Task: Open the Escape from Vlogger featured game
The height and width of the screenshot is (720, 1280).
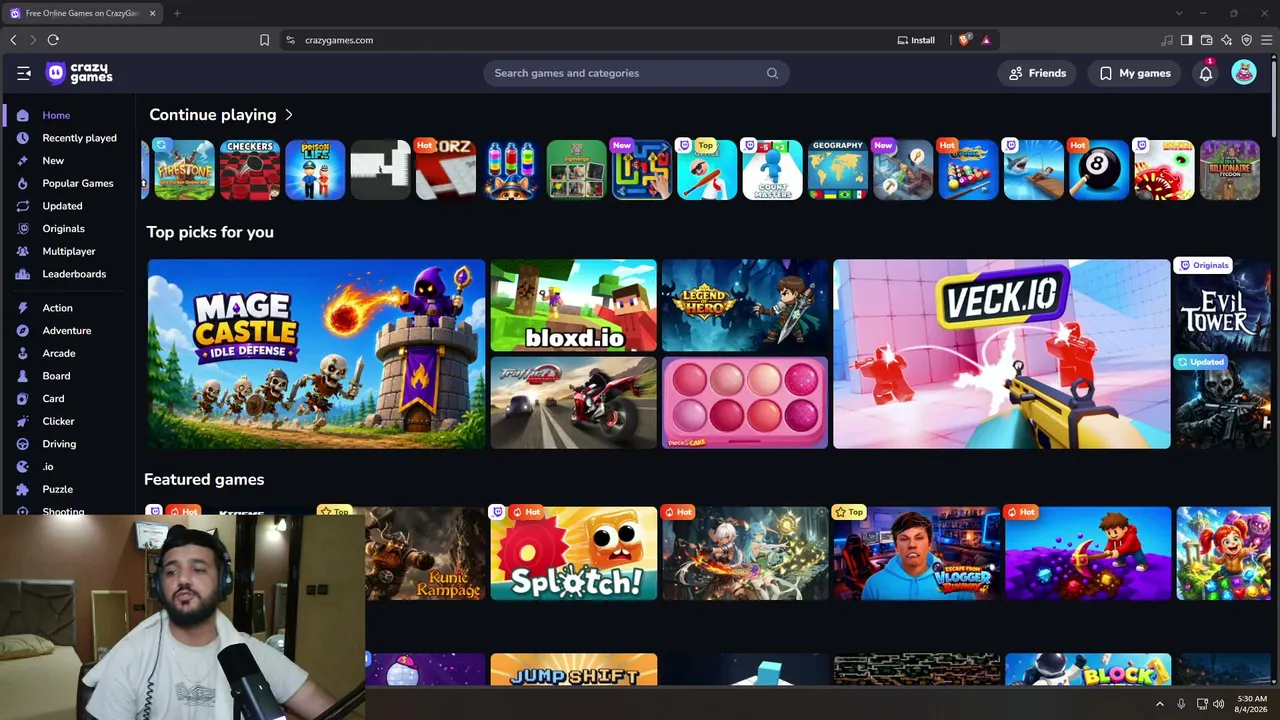Action: tap(917, 554)
